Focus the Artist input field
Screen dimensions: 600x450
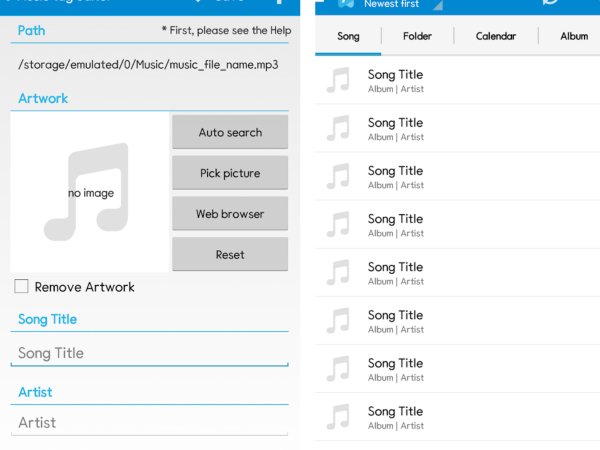click(x=150, y=422)
